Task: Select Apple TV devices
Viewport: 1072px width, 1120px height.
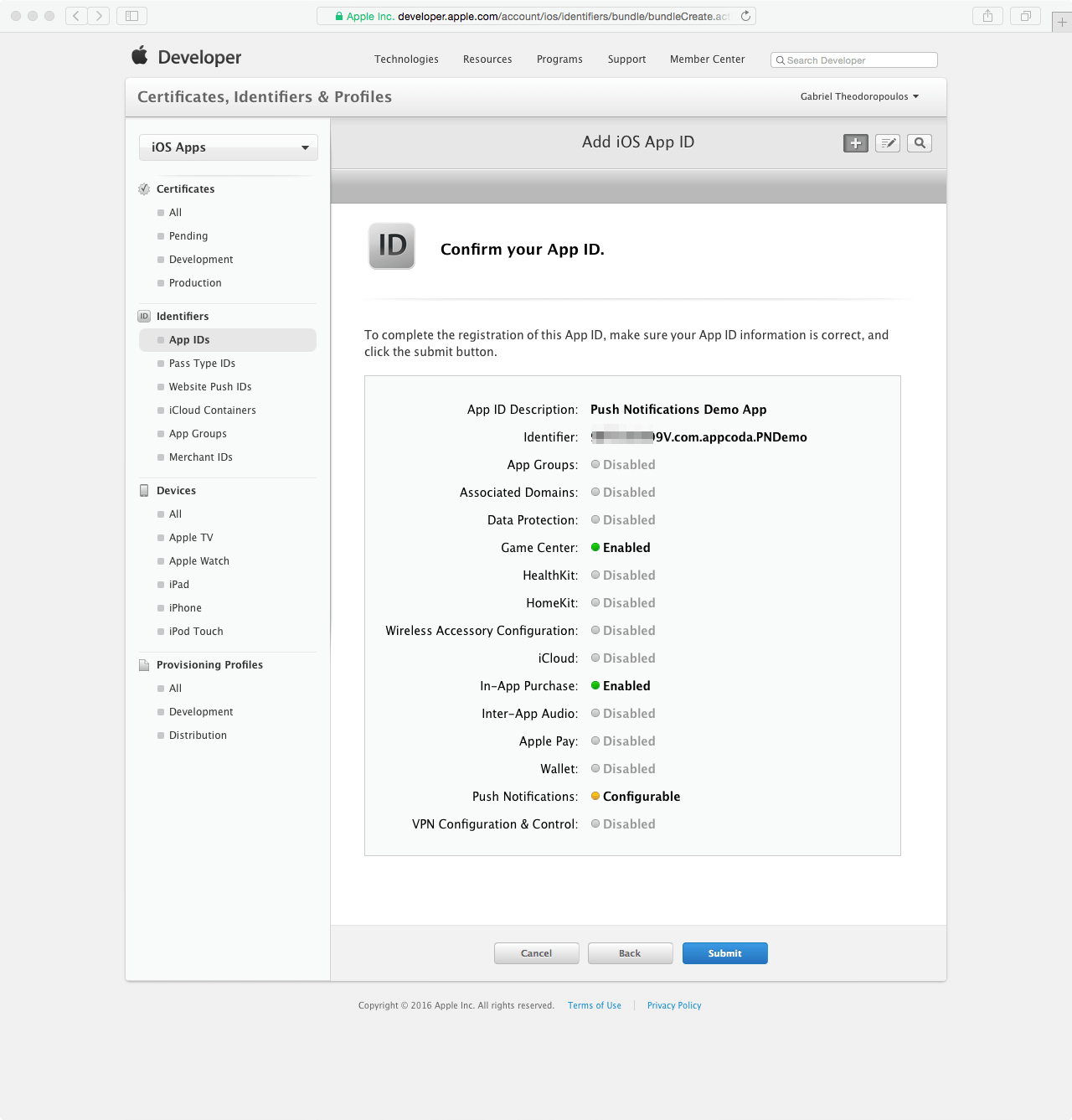Action: click(191, 538)
